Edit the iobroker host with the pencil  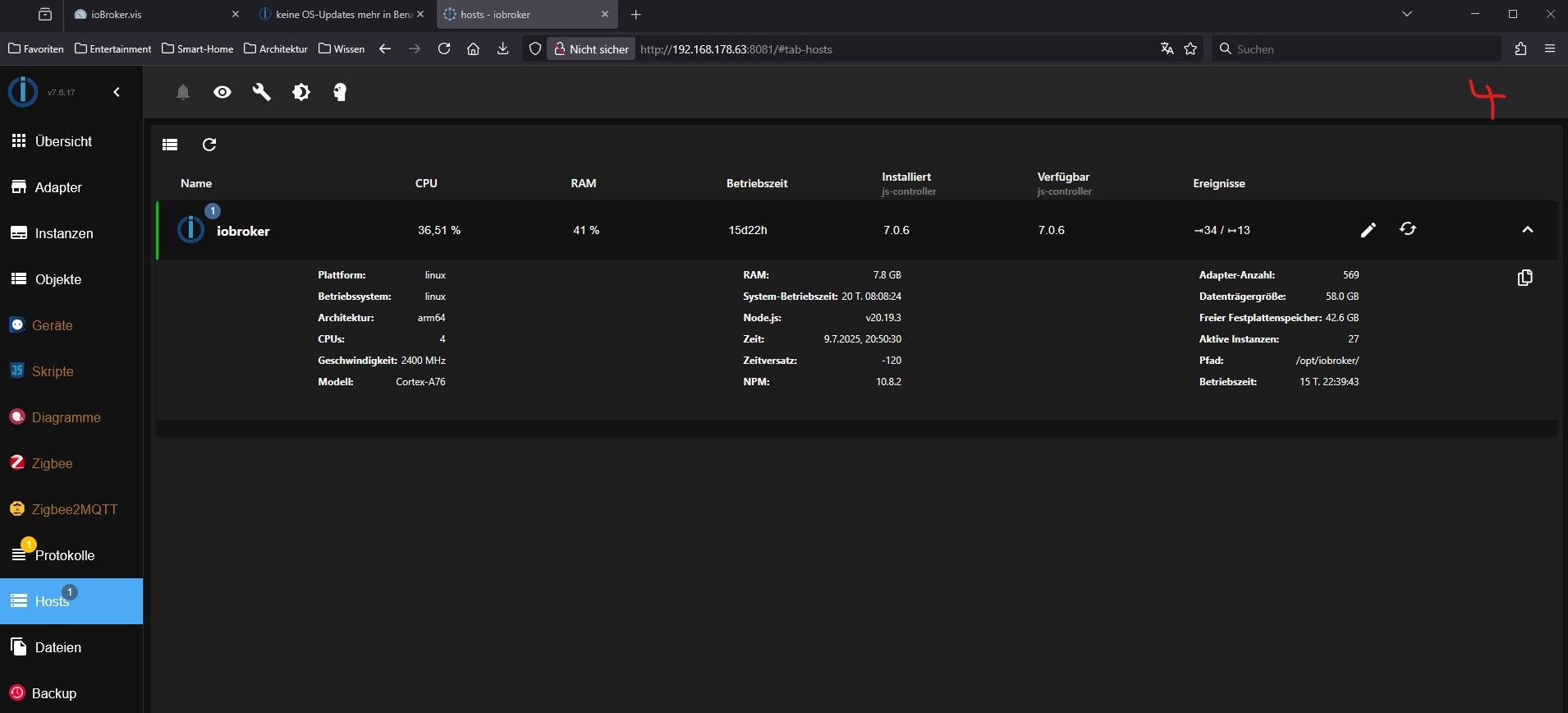[x=1368, y=230]
